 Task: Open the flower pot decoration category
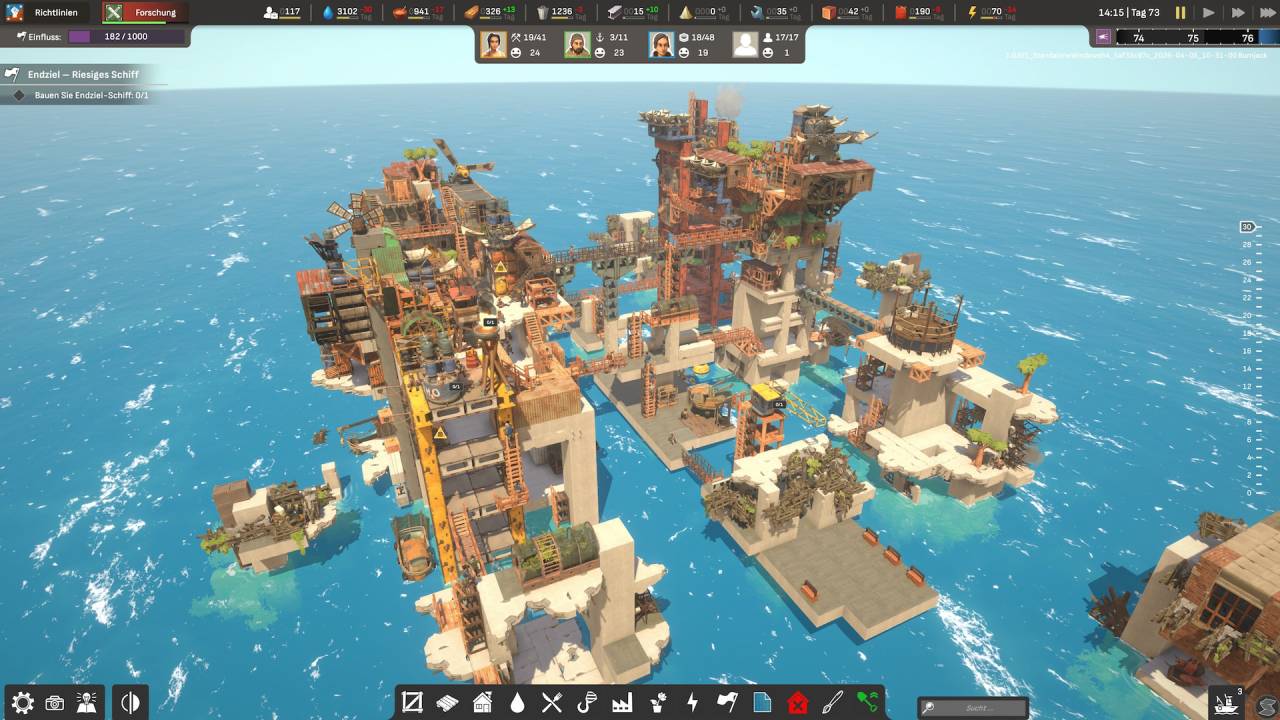click(x=657, y=703)
